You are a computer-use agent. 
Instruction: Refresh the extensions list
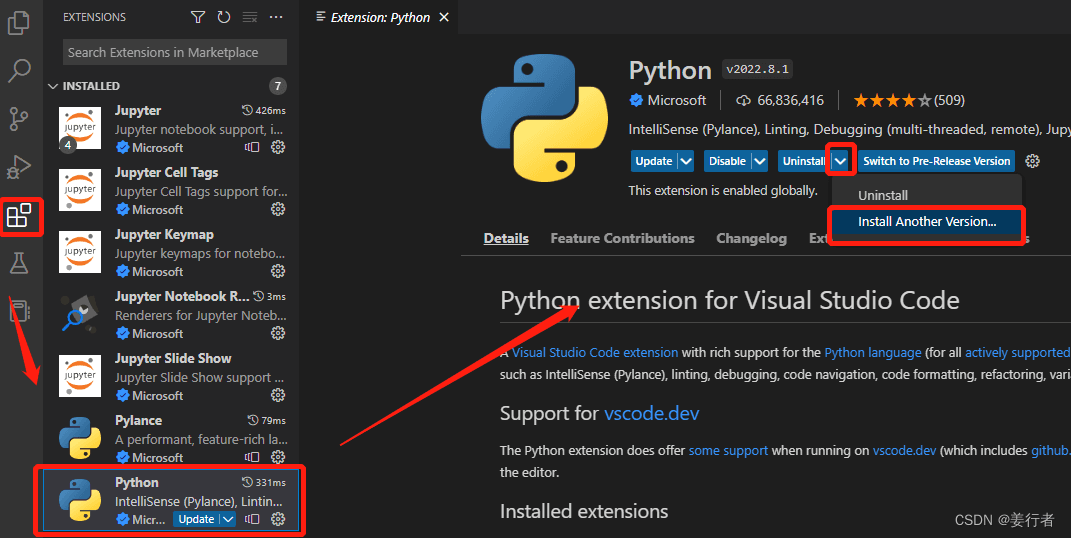click(223, 17)
